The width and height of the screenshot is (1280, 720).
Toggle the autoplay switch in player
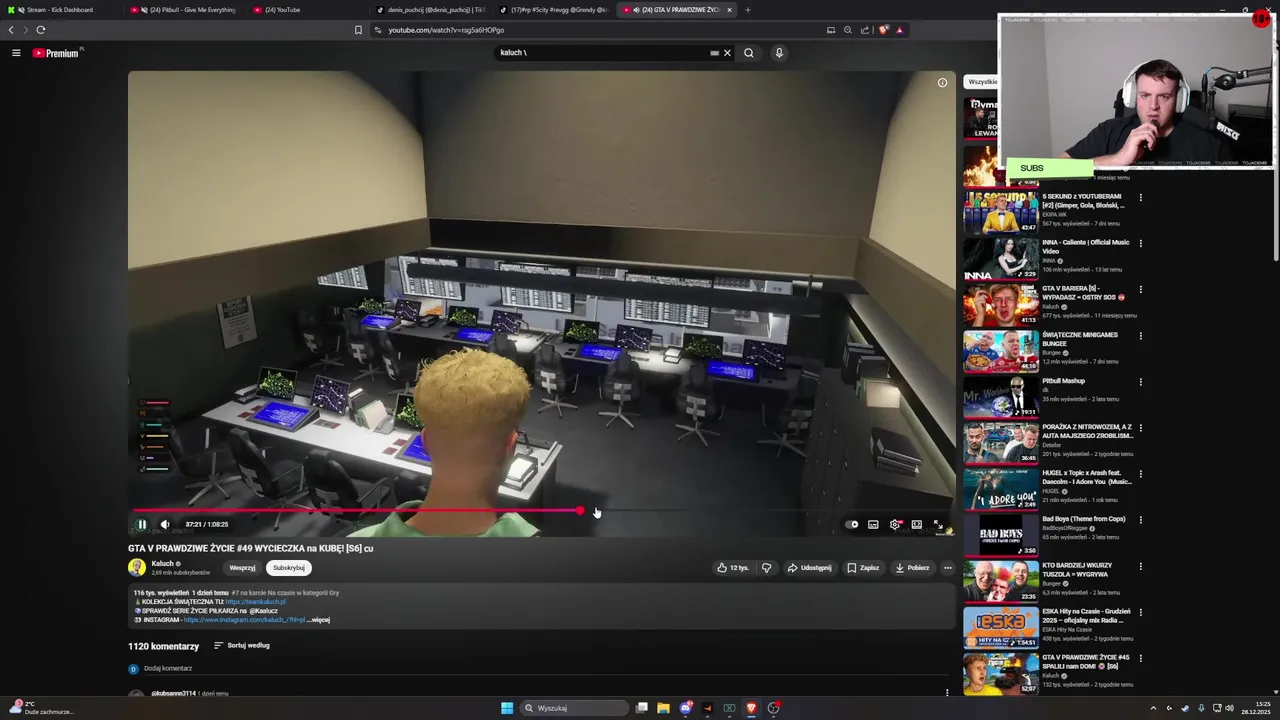[852, 524]
